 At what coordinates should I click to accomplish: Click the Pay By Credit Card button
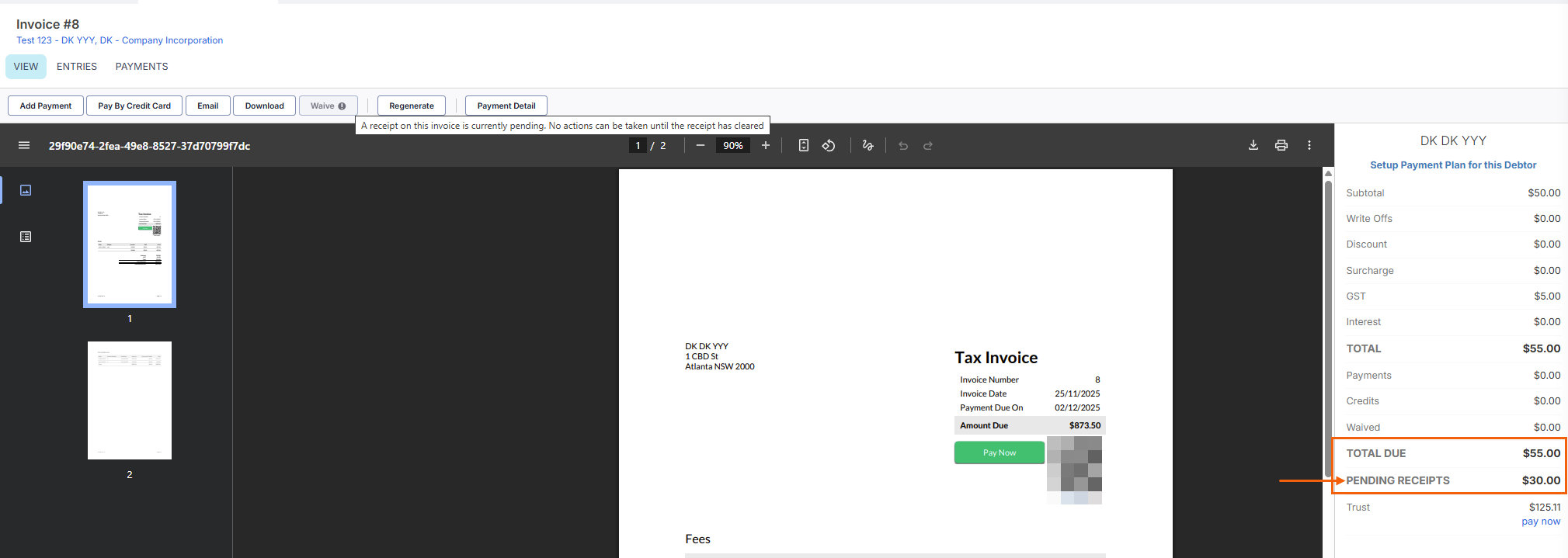click(134, 106)
